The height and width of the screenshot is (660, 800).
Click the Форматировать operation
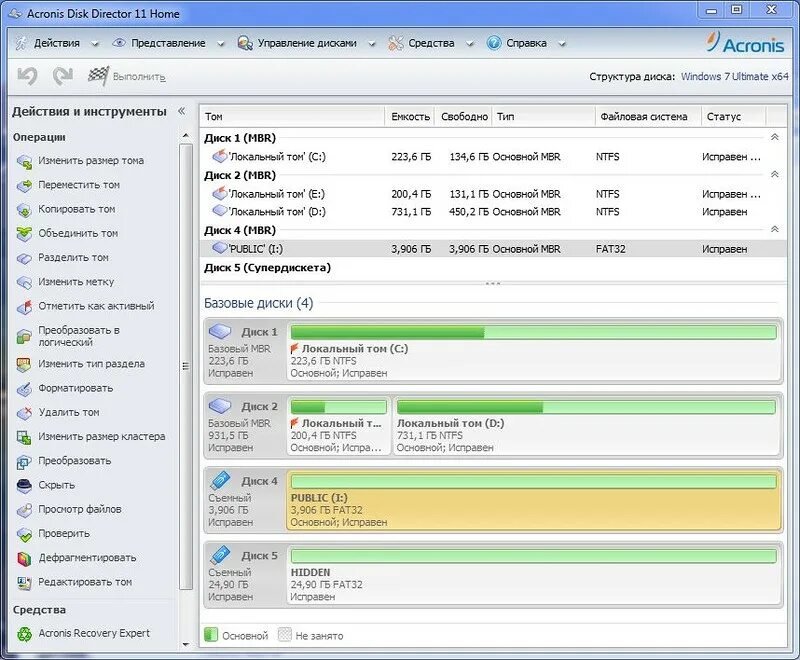tap(76, 388)
